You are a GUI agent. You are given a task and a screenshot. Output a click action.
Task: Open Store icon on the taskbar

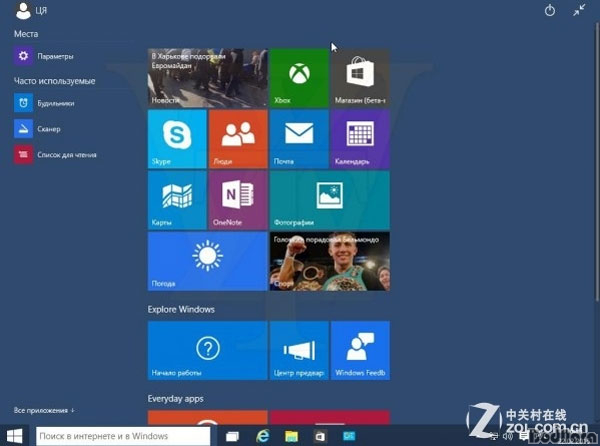coord(320,436)
